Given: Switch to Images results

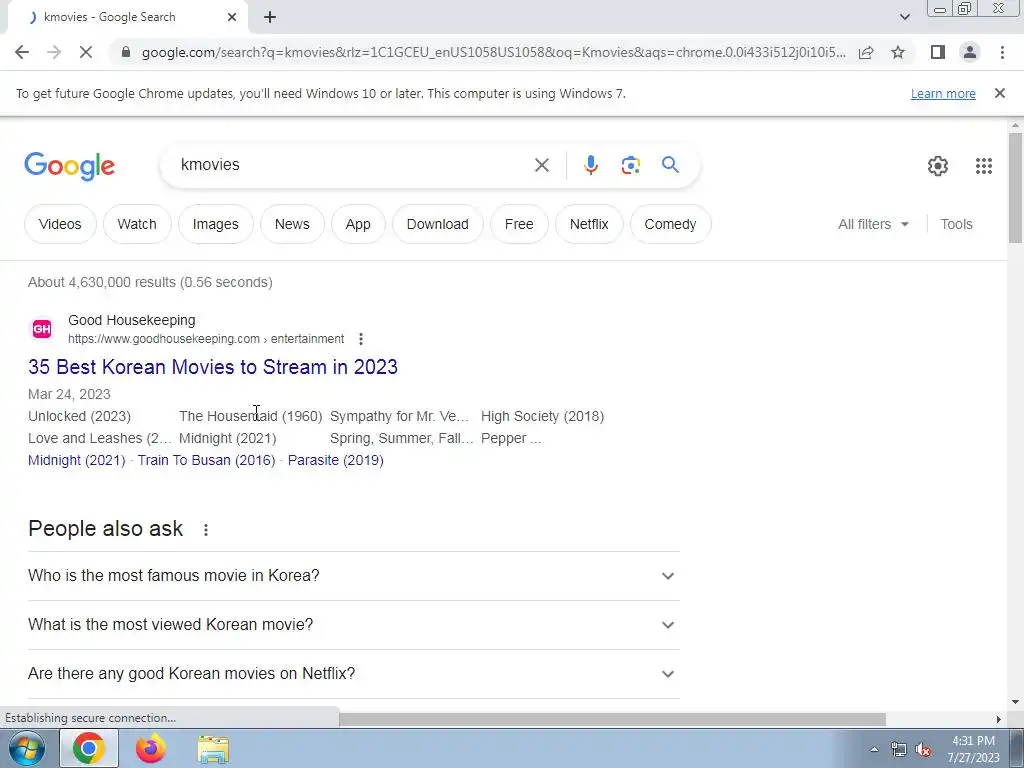Looking at the screenshot, I should 216,224.
